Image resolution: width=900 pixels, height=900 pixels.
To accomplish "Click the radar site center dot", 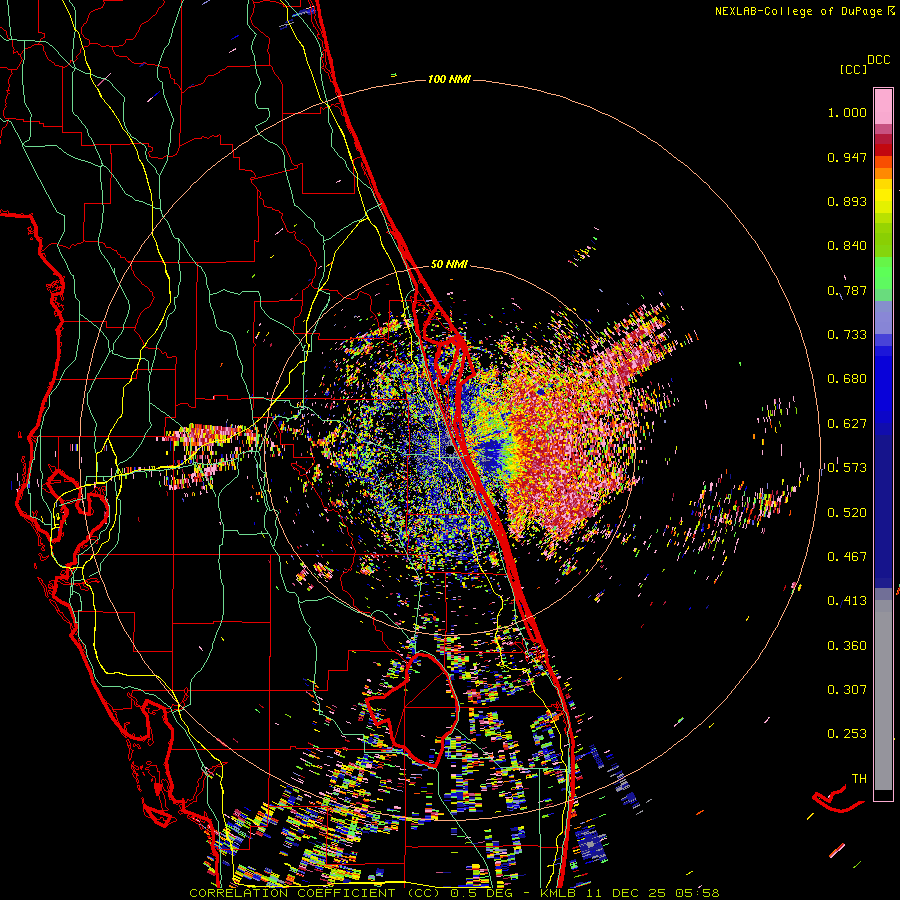I will [x=450, y=451].
